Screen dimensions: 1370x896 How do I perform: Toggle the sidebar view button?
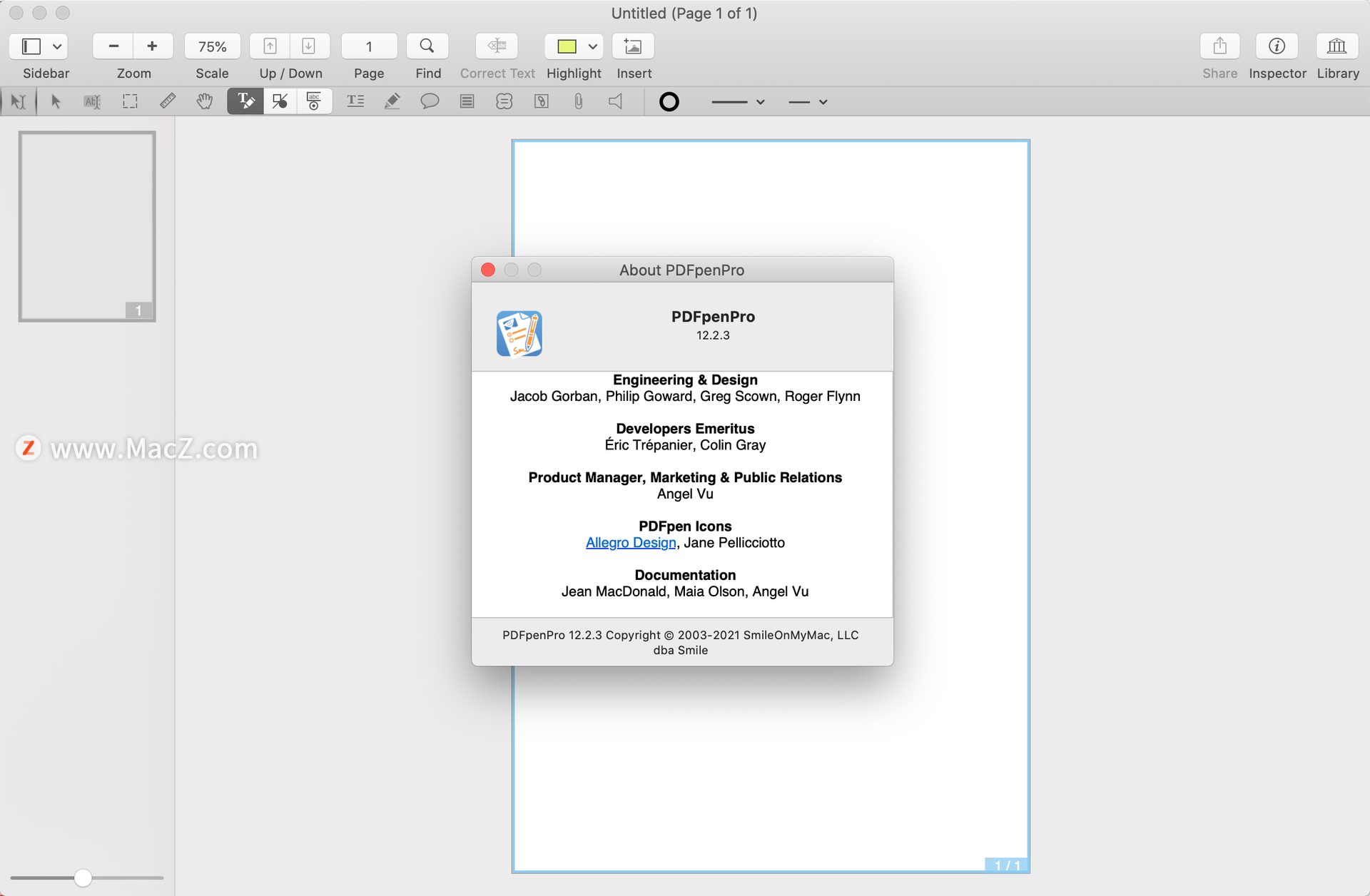[31, 46]
